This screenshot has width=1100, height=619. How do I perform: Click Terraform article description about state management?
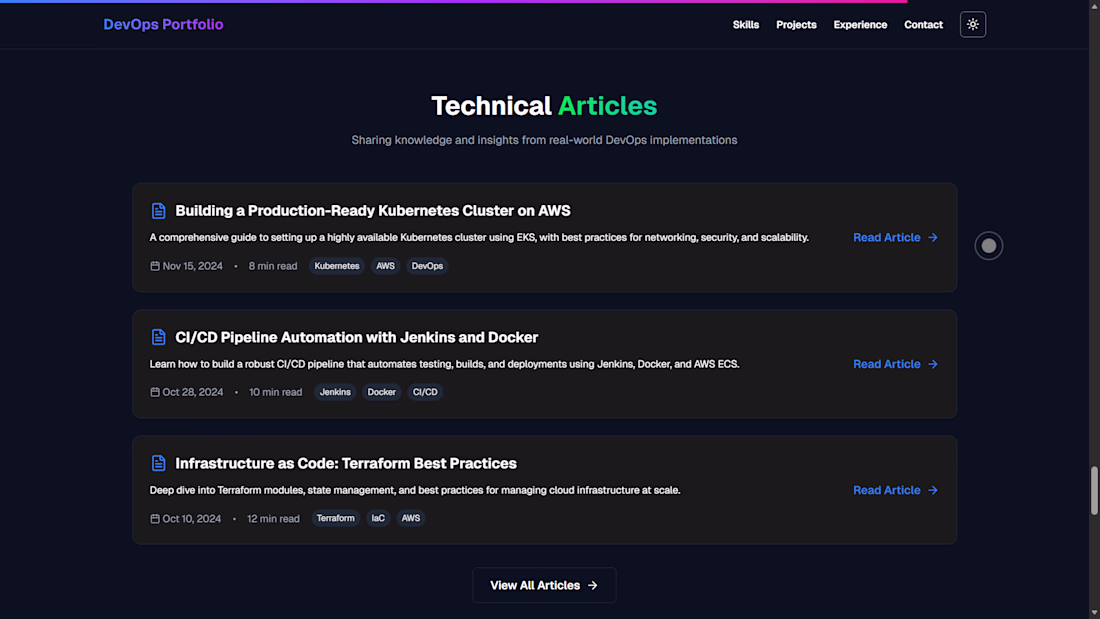(415, 490)
